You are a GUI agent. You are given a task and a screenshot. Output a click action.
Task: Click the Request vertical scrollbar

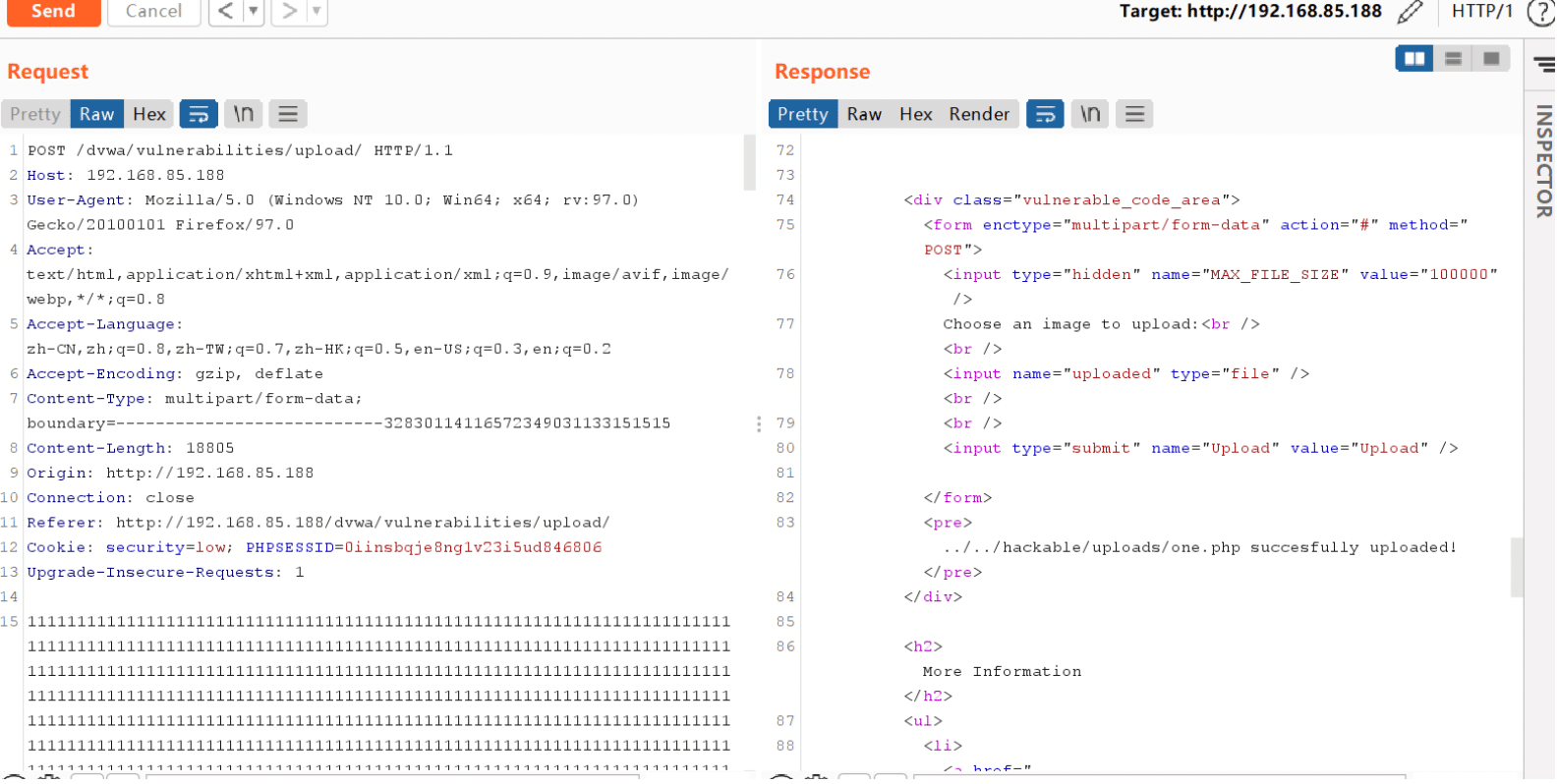point(749,163)
